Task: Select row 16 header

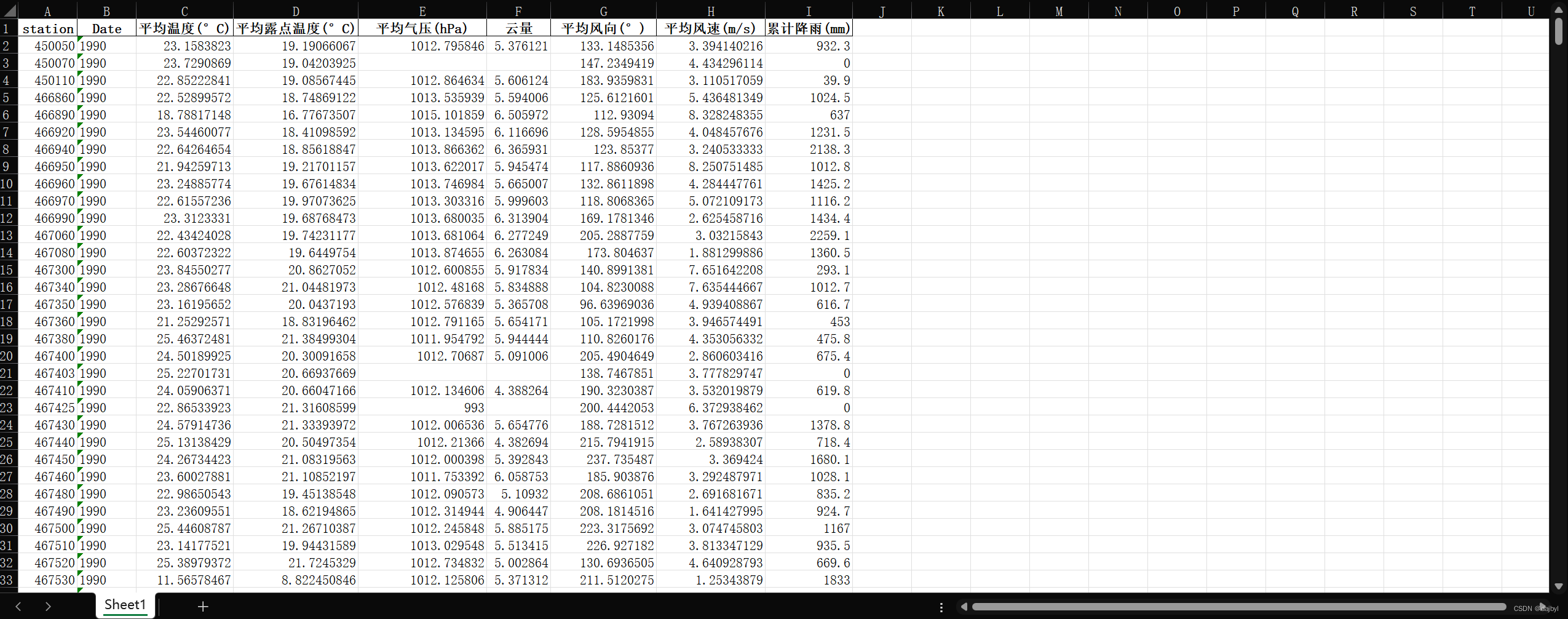Action: coord(9,287)
